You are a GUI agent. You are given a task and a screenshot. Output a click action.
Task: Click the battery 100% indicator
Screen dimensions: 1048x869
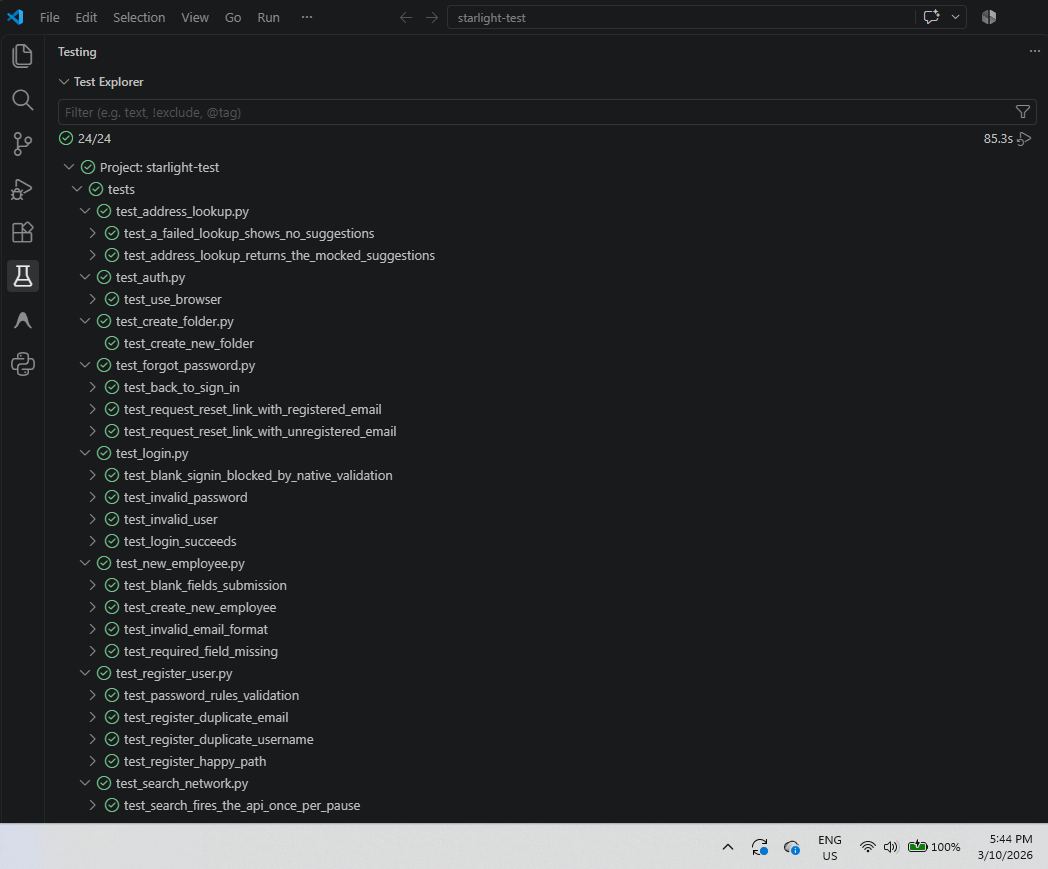point(934,847)
